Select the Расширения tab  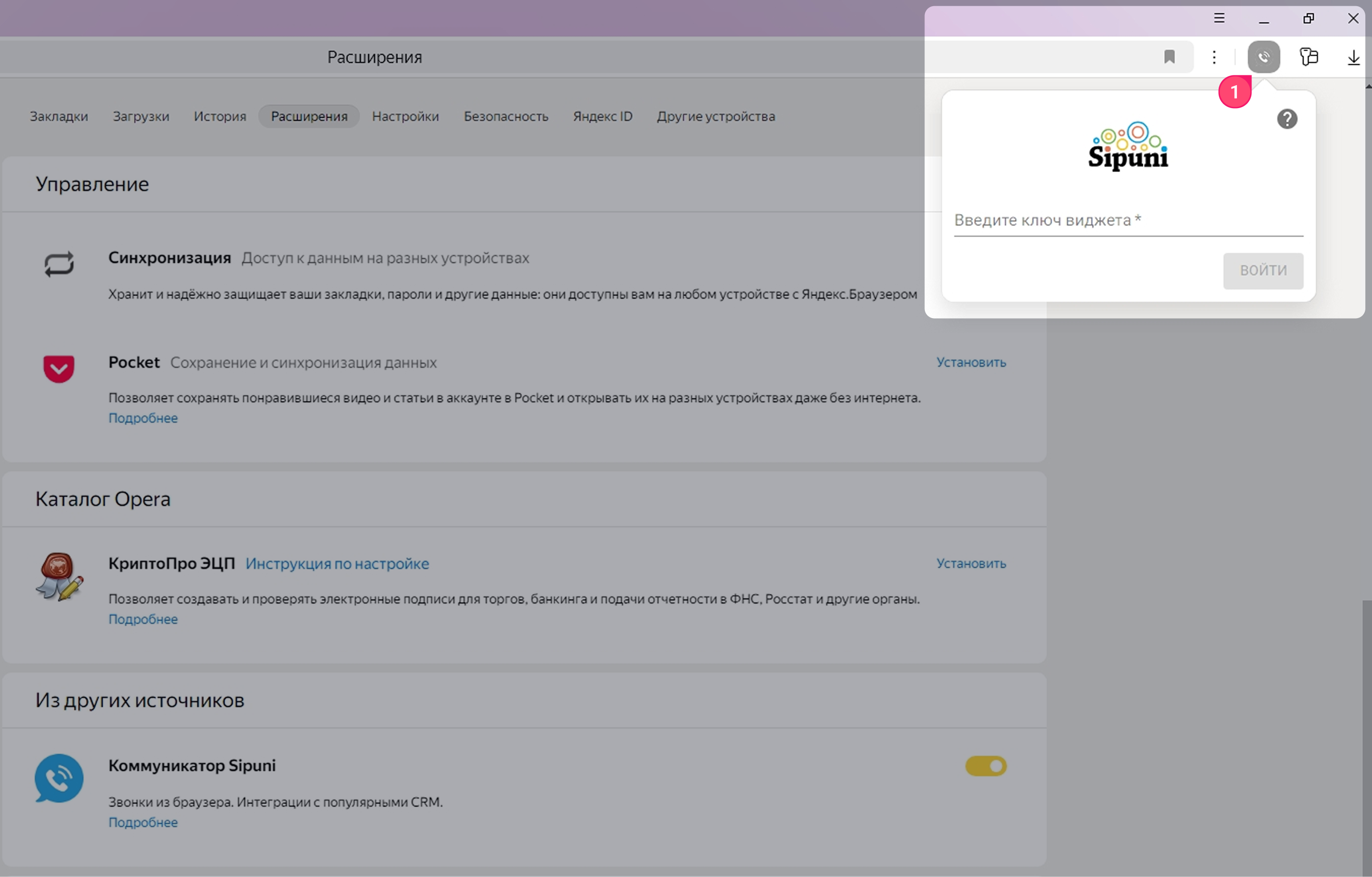point(309,116)
